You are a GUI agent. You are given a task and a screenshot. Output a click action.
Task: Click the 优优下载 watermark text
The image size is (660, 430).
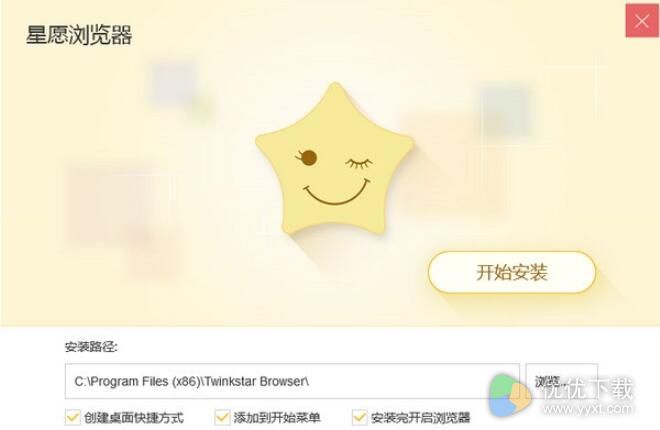click(x=588, y=388)
